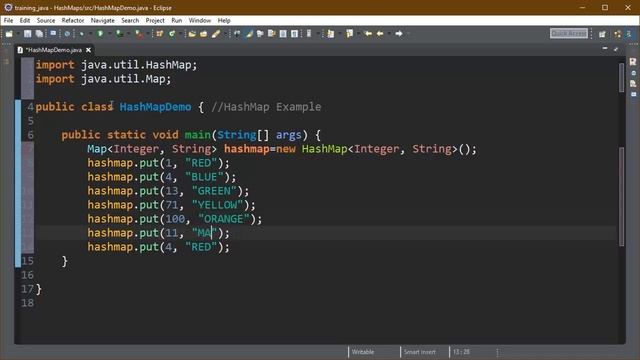Open dropdown beside Back arrow
The height and width of the screenshot is (360, 640).
[389, 34]
